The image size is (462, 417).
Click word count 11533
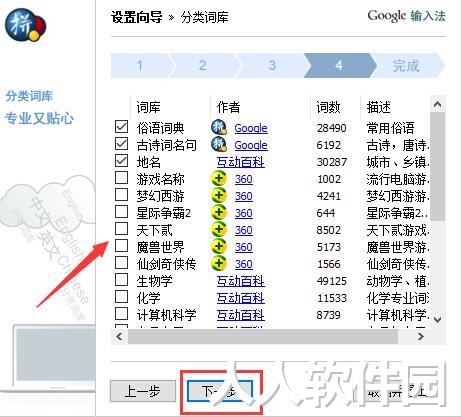[x=332, y=298]
